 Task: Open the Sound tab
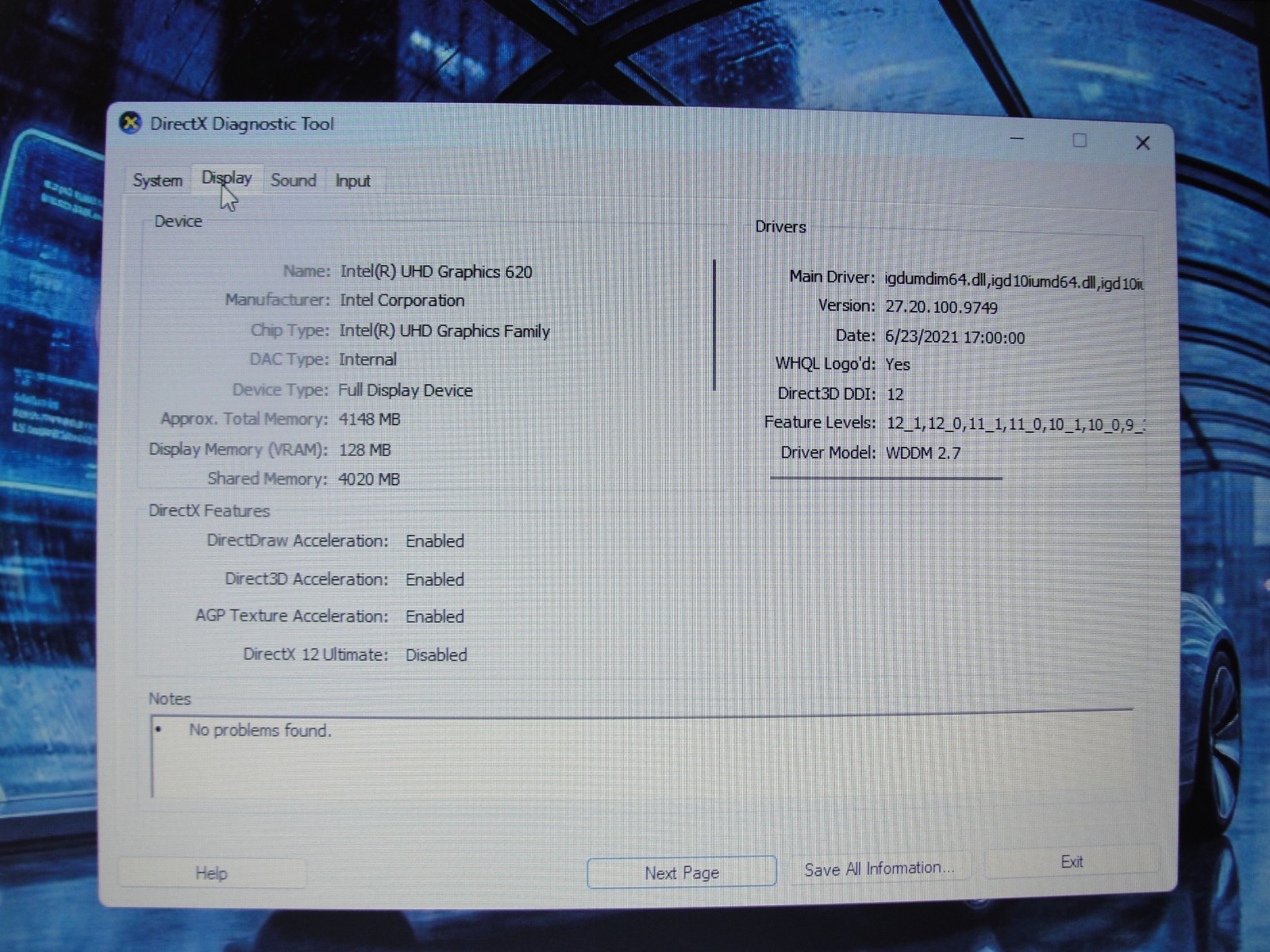point(294,180)
